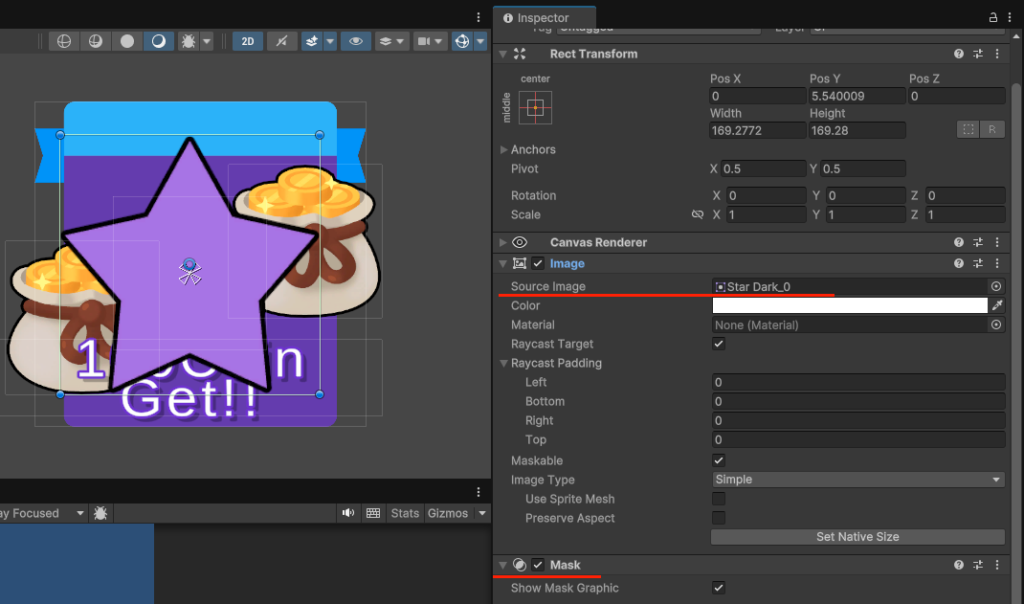Viewport: 1024px width, 604px height.
Task: Collapse the Rect Transform component
Action: pos(503,54)
